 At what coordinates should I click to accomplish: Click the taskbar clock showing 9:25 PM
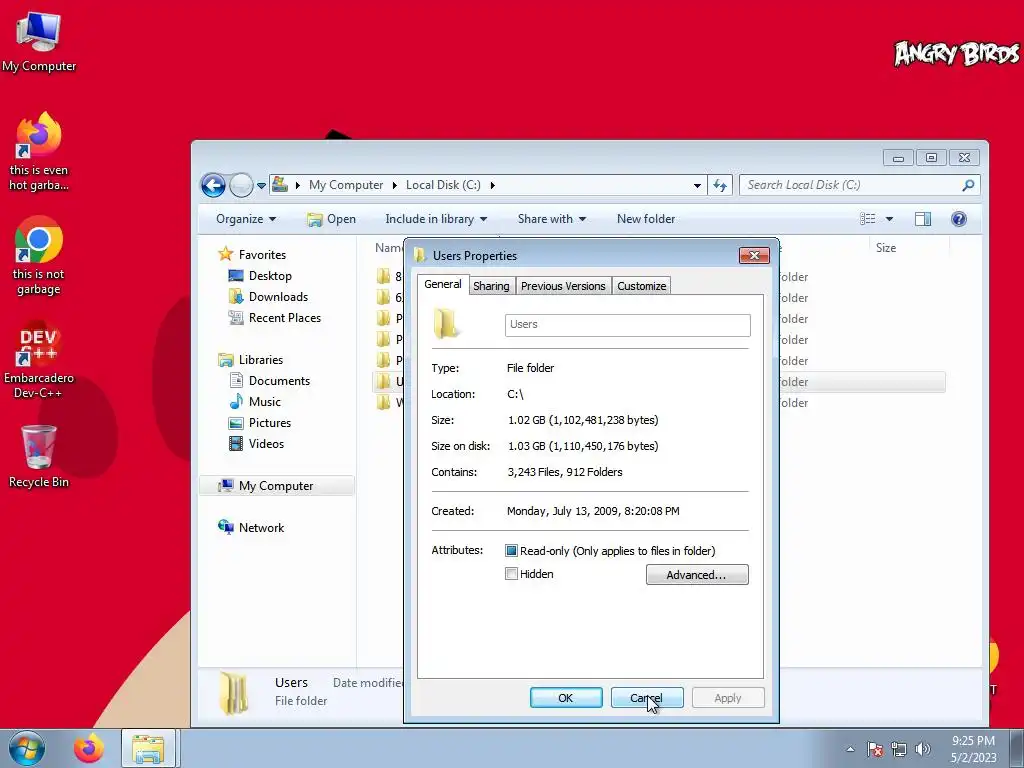click(973, 749)
